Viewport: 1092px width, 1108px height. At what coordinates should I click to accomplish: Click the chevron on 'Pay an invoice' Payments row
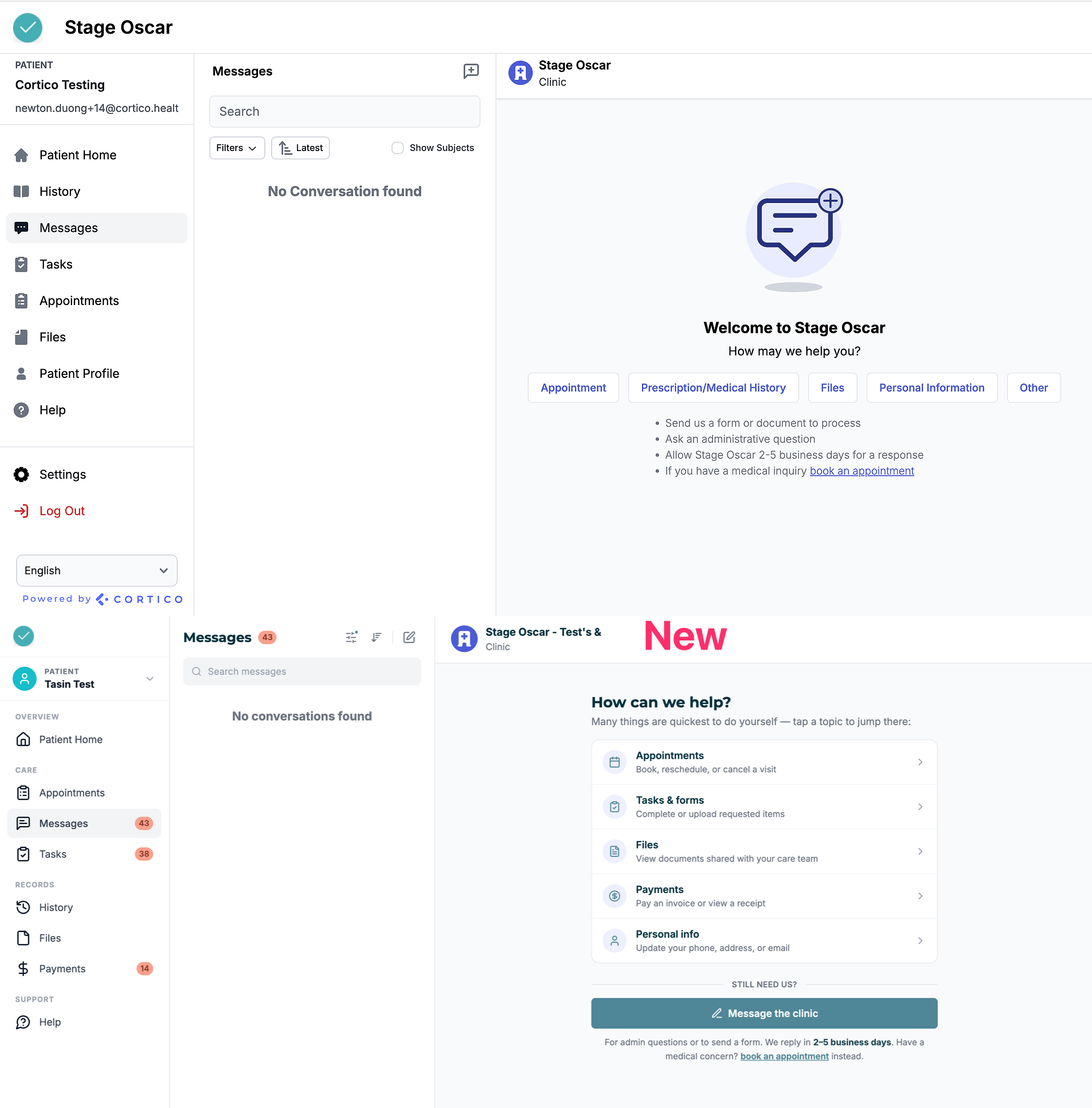pos(920,896)
